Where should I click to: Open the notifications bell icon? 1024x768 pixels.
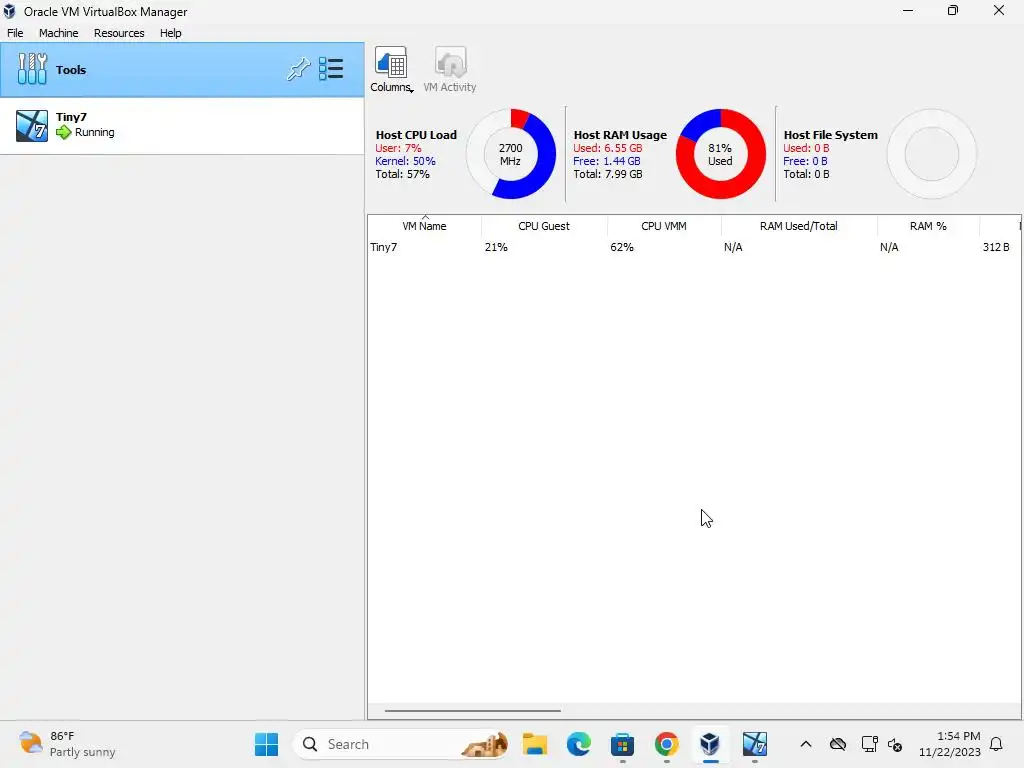[997, 744]
